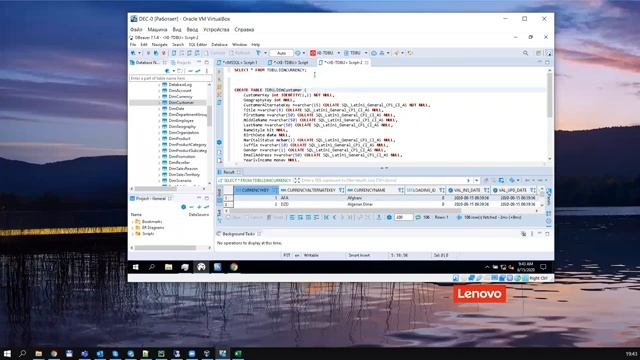Select the DimAccount table

click(x=180, y=91)
